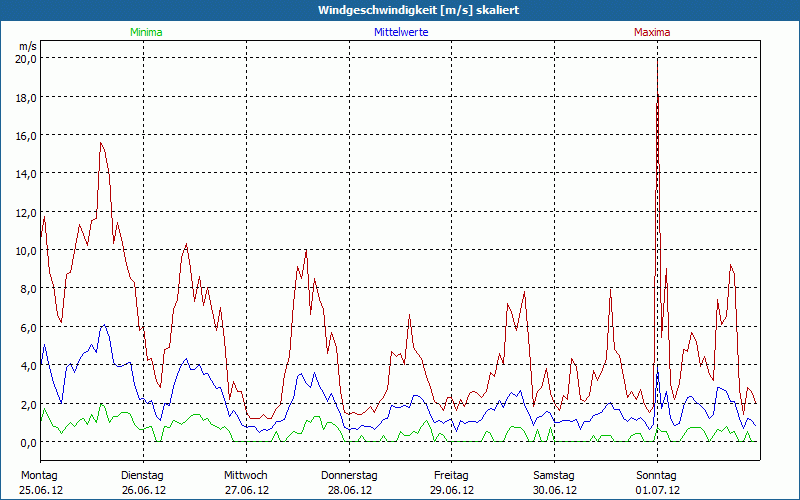This screenshot has height=500, width=800.
Task: Click the green Minima legend label
Action: [146, 32]
